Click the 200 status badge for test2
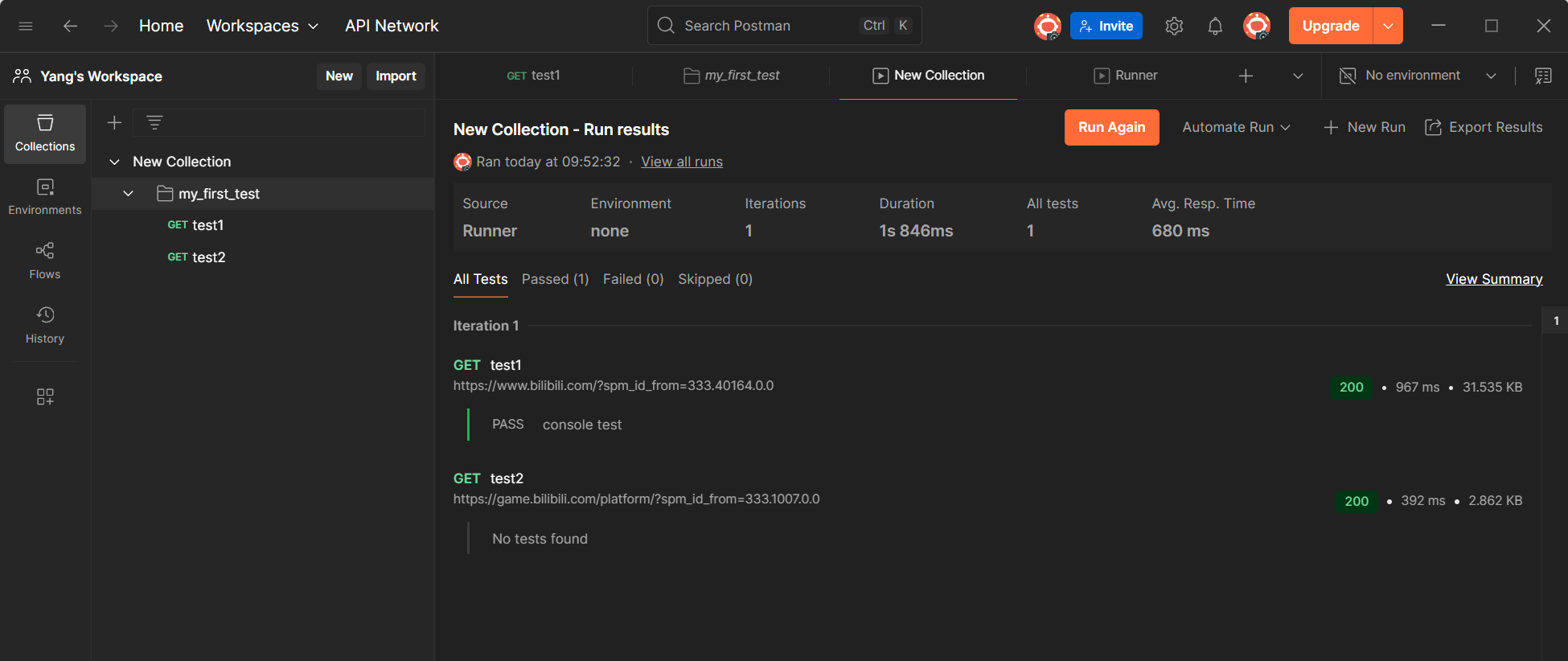 pyautogui.click(x=1357, y=501)
